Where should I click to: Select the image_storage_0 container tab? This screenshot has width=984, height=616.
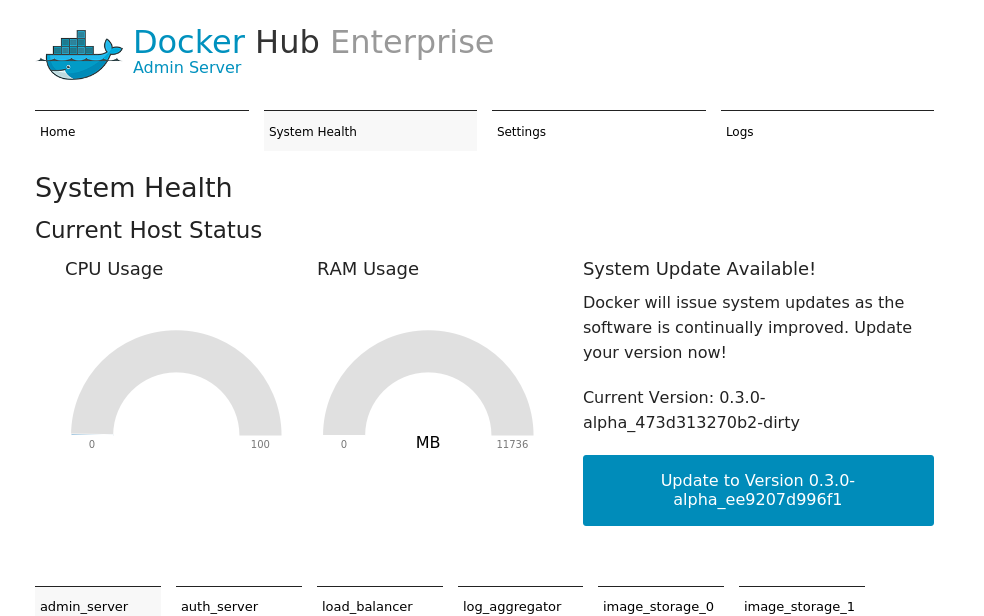(x=661, y=602)
